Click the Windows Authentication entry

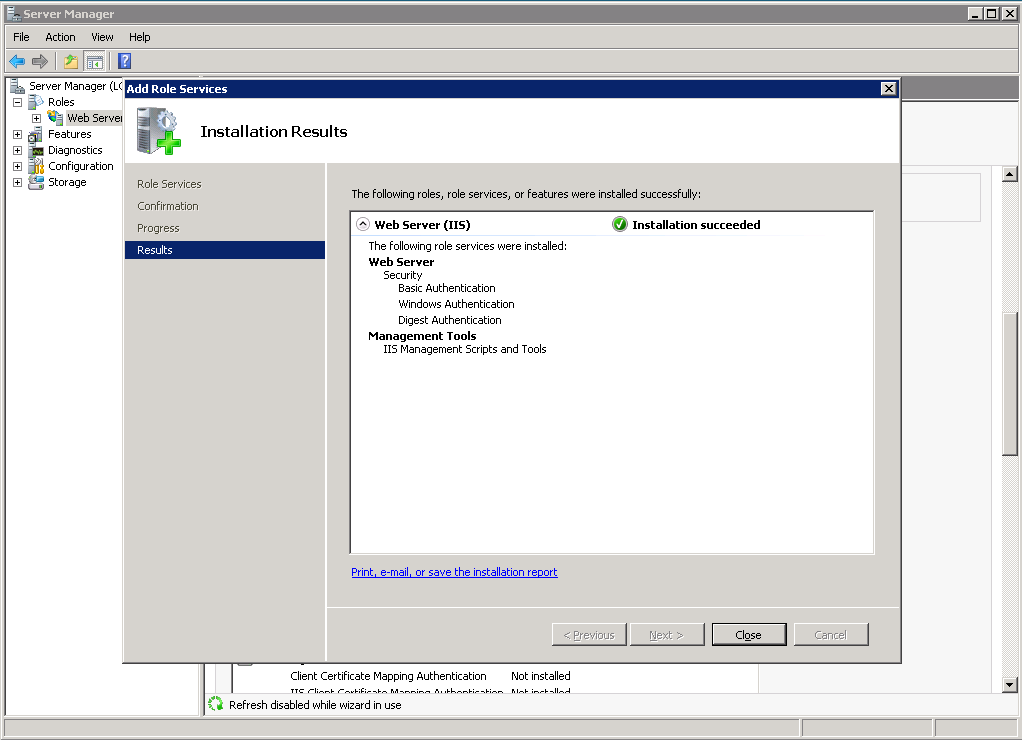click(x=456, y=304)
